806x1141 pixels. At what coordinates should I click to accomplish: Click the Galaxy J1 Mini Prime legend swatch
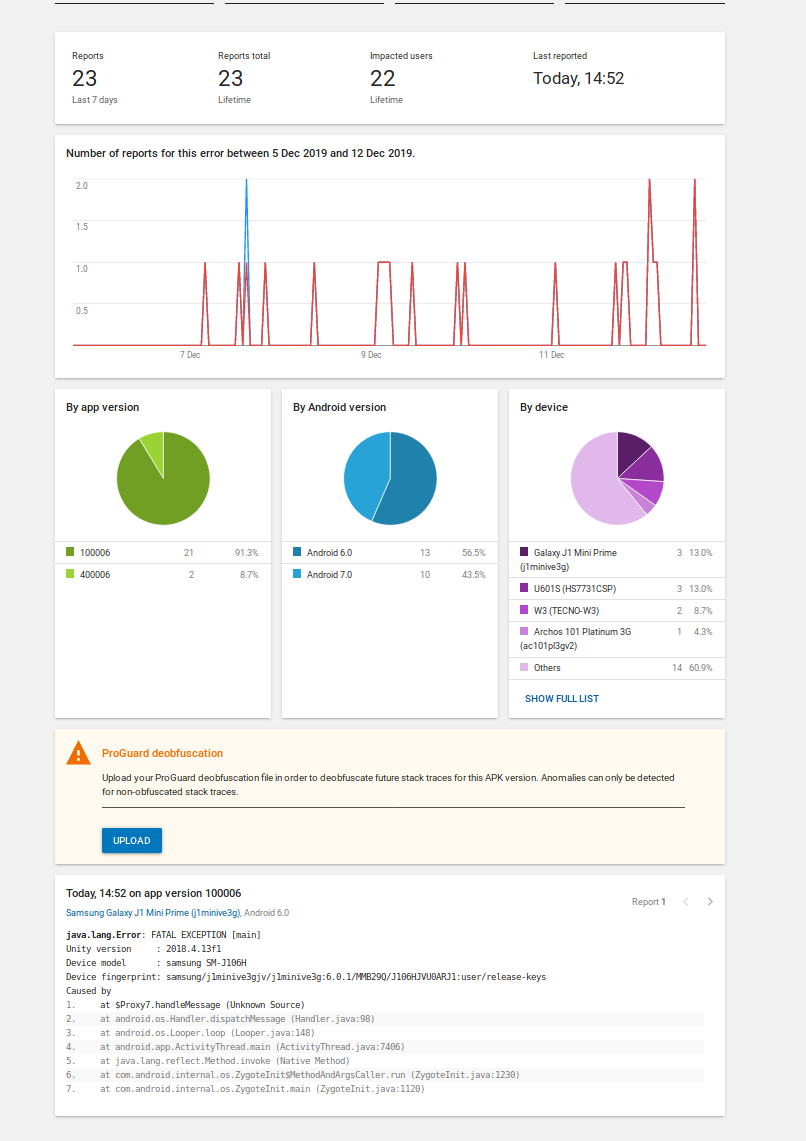click(524, 552)
